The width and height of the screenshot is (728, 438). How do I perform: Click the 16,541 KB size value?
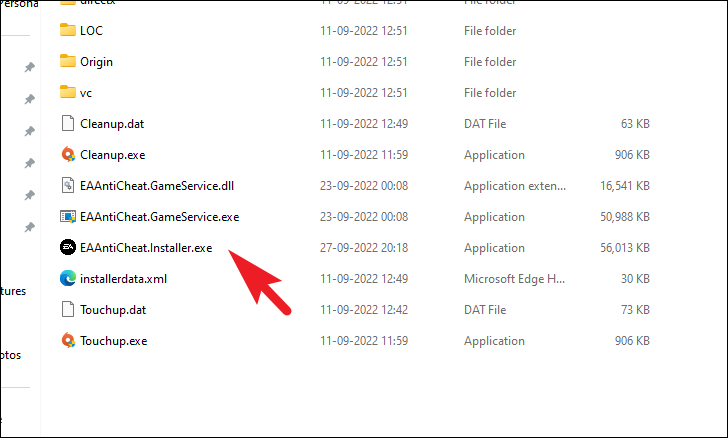[x=625, y=186]
